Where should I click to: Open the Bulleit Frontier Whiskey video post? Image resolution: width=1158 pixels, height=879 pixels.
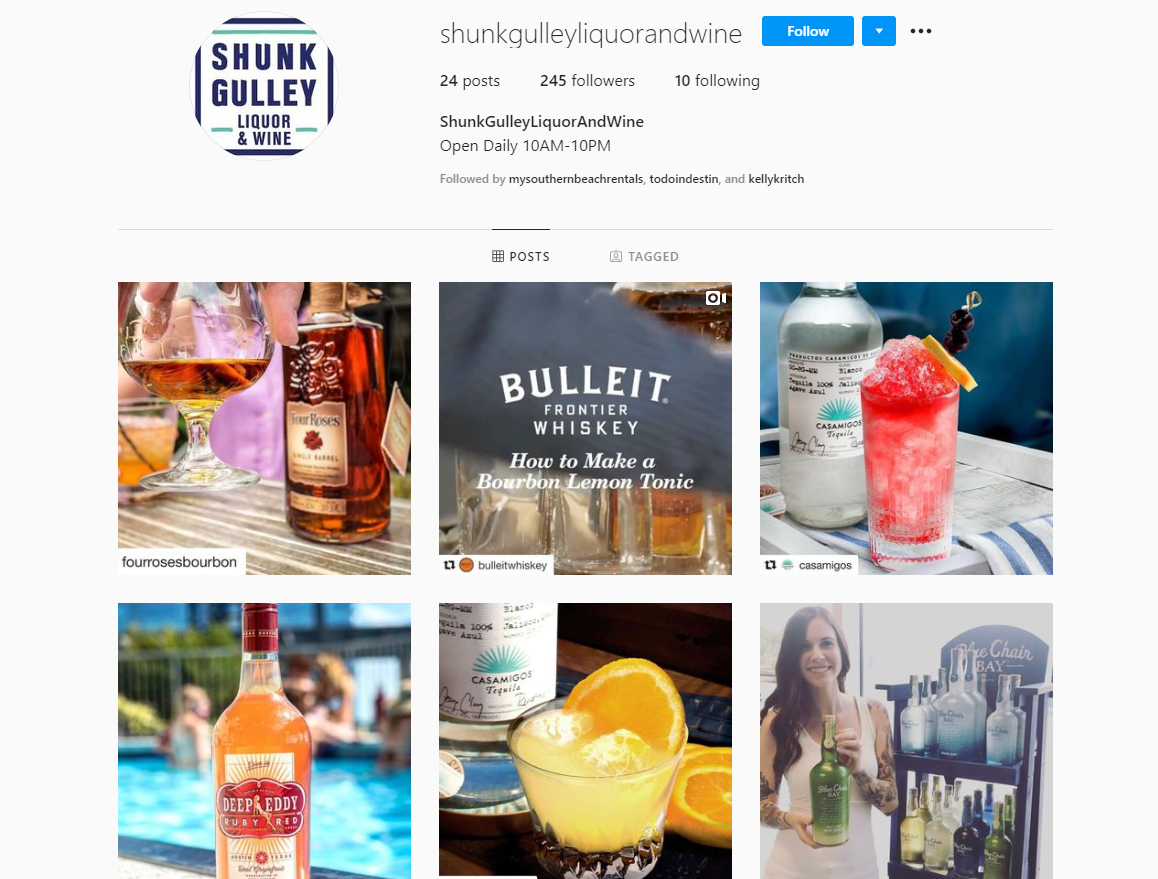(x=585, y=428)
